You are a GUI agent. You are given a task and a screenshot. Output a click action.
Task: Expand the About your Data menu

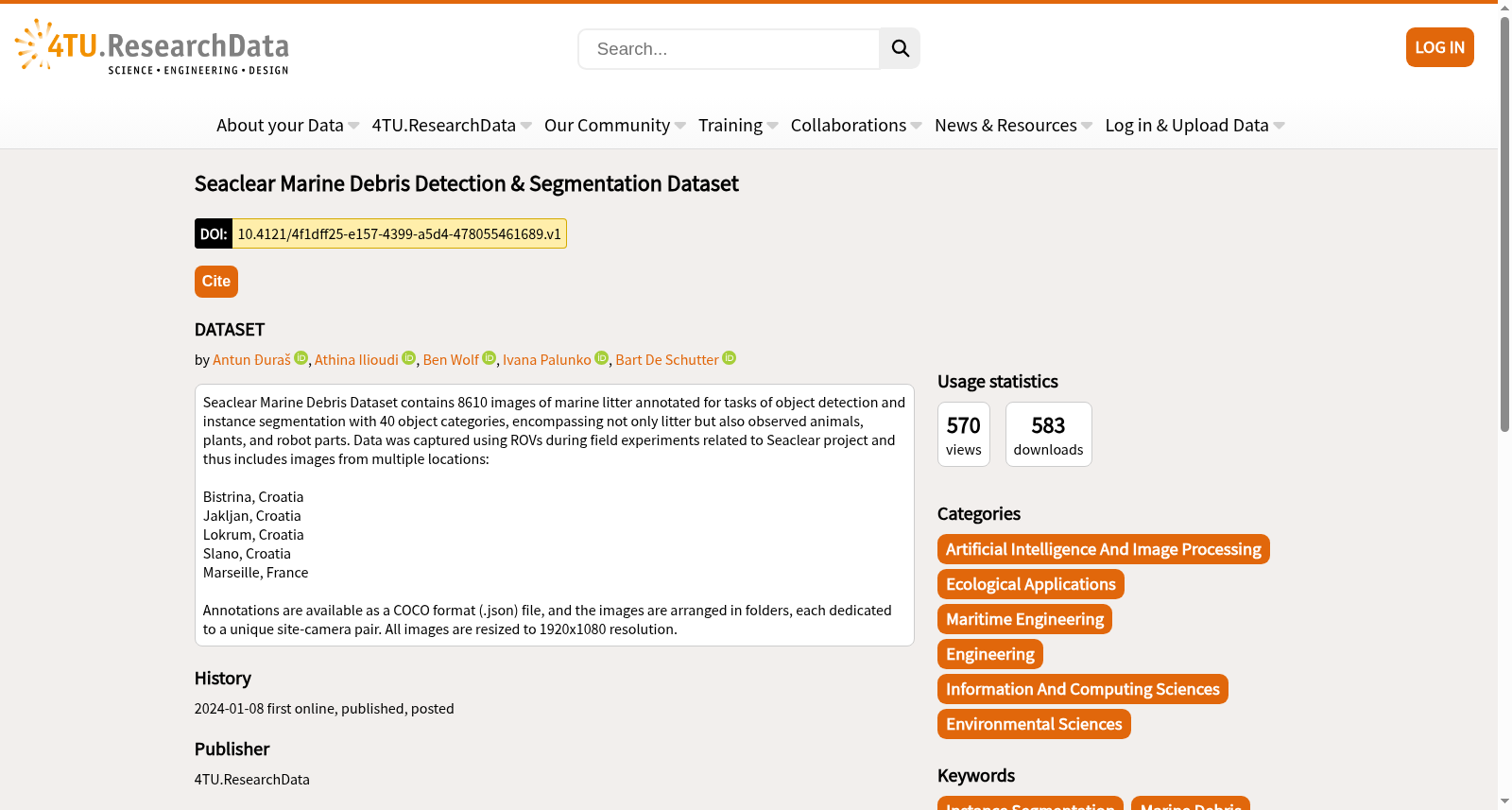287,125
